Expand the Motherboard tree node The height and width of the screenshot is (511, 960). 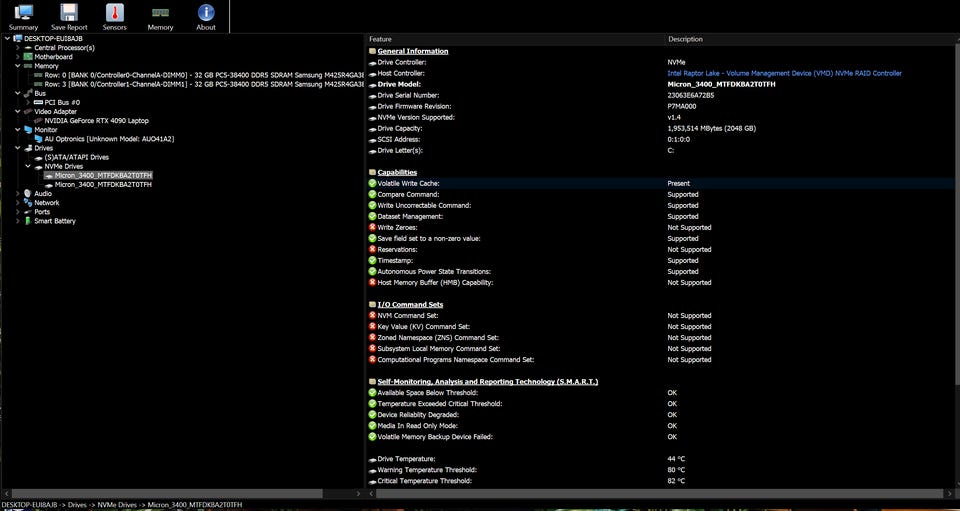click(x=18, y=57)
